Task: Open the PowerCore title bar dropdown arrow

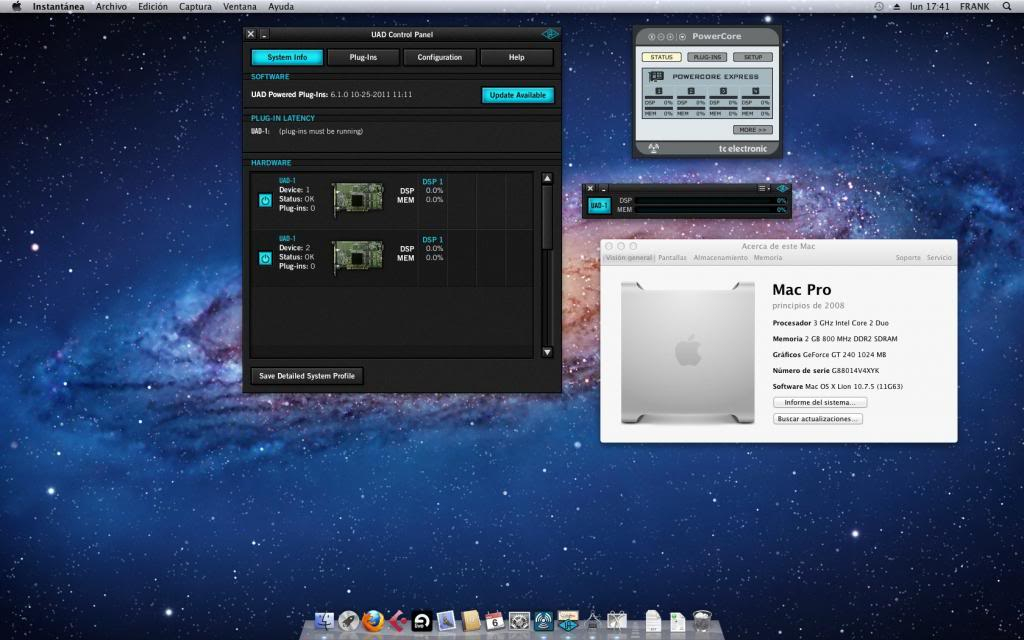Action: click(682, 37)
